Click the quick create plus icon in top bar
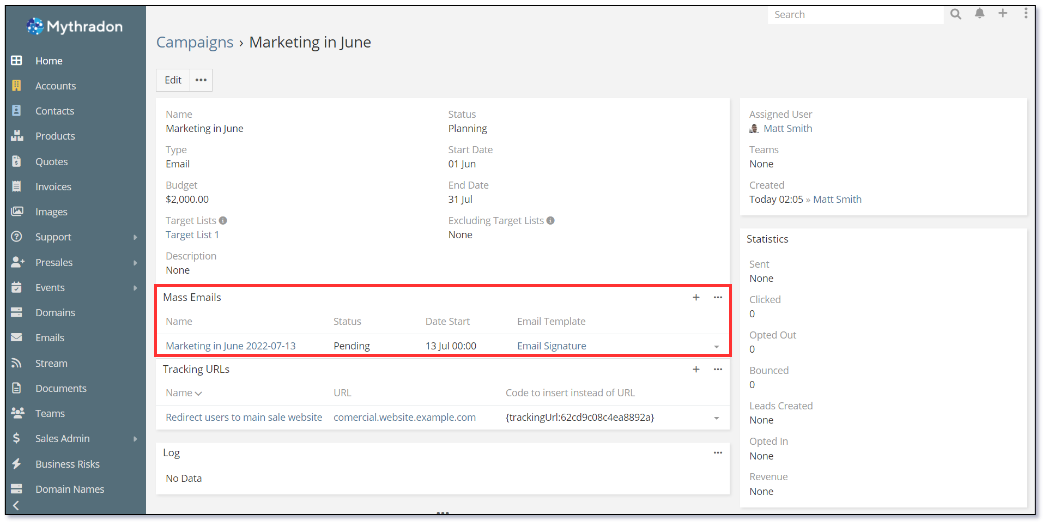The width and height of the screenshot is (1047, 527). point(1003,13)
